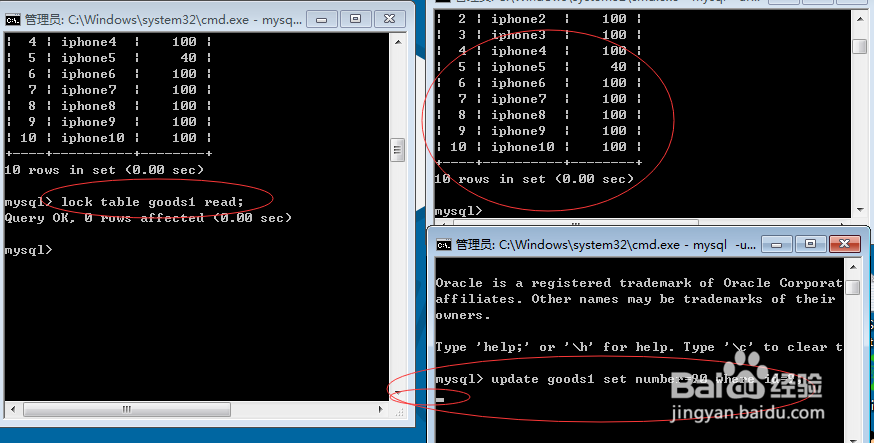Minimize the left cmd window
Viewport: 874px width, 443px height.
tap(321, 20)
